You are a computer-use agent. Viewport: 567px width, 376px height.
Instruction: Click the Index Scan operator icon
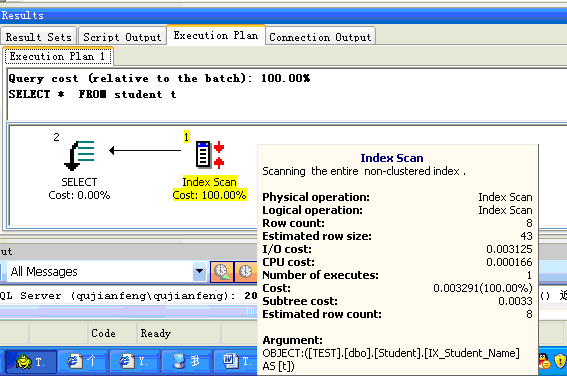tap(210, 154)
